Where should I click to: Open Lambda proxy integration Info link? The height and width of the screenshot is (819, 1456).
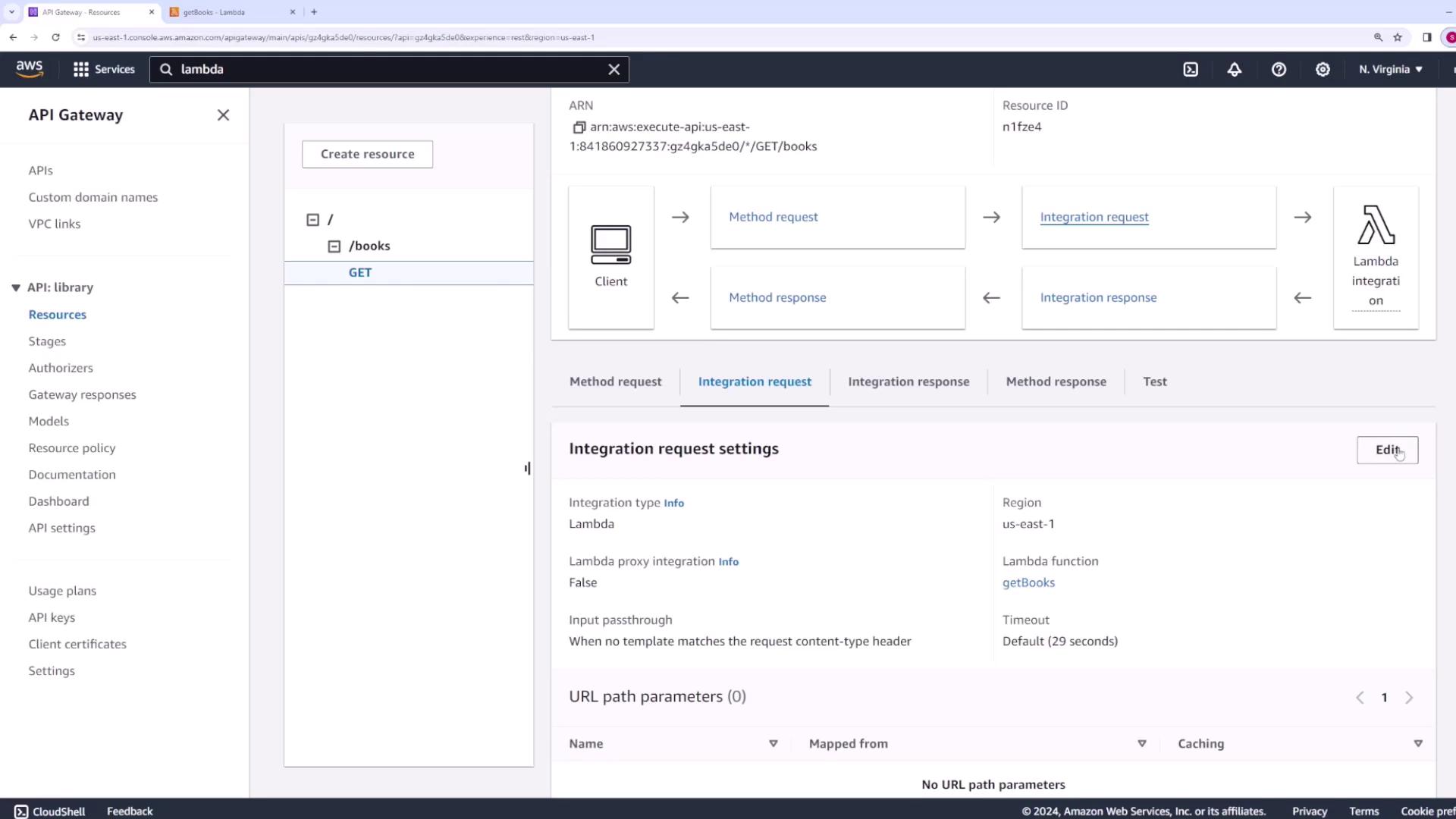pos(728,562)
